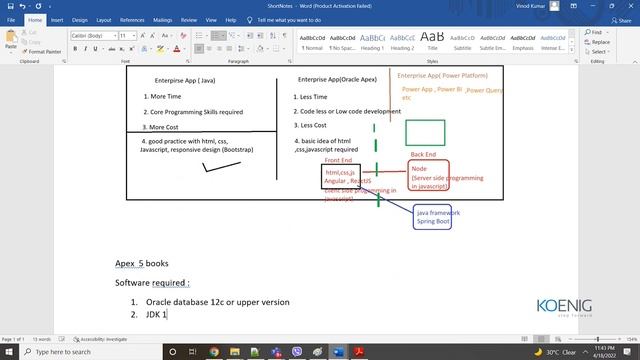Click the Numbering list icon

(216, 36)
